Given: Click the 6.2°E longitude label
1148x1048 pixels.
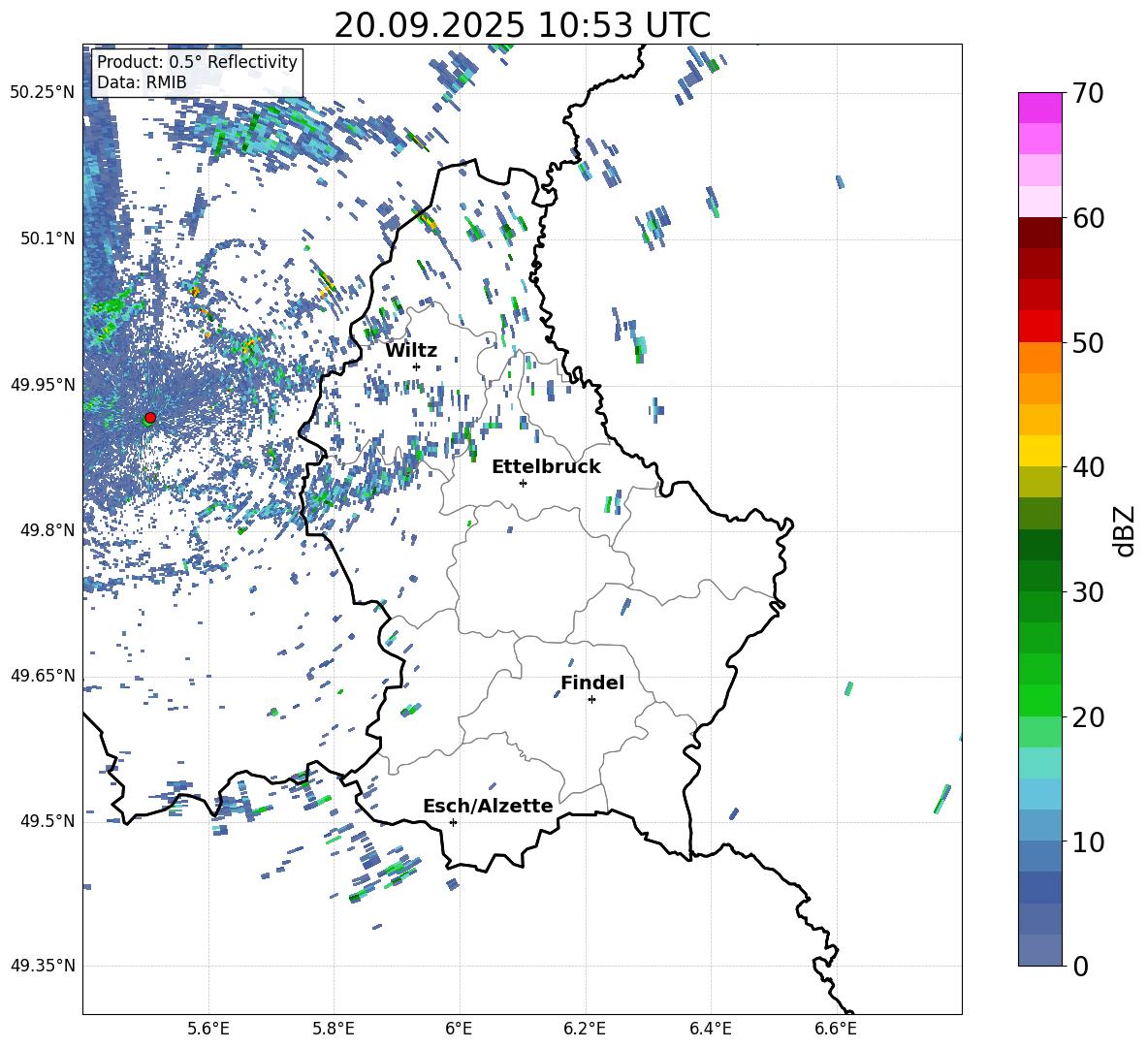Looking at the screenshot, I should coord(585,1029).
